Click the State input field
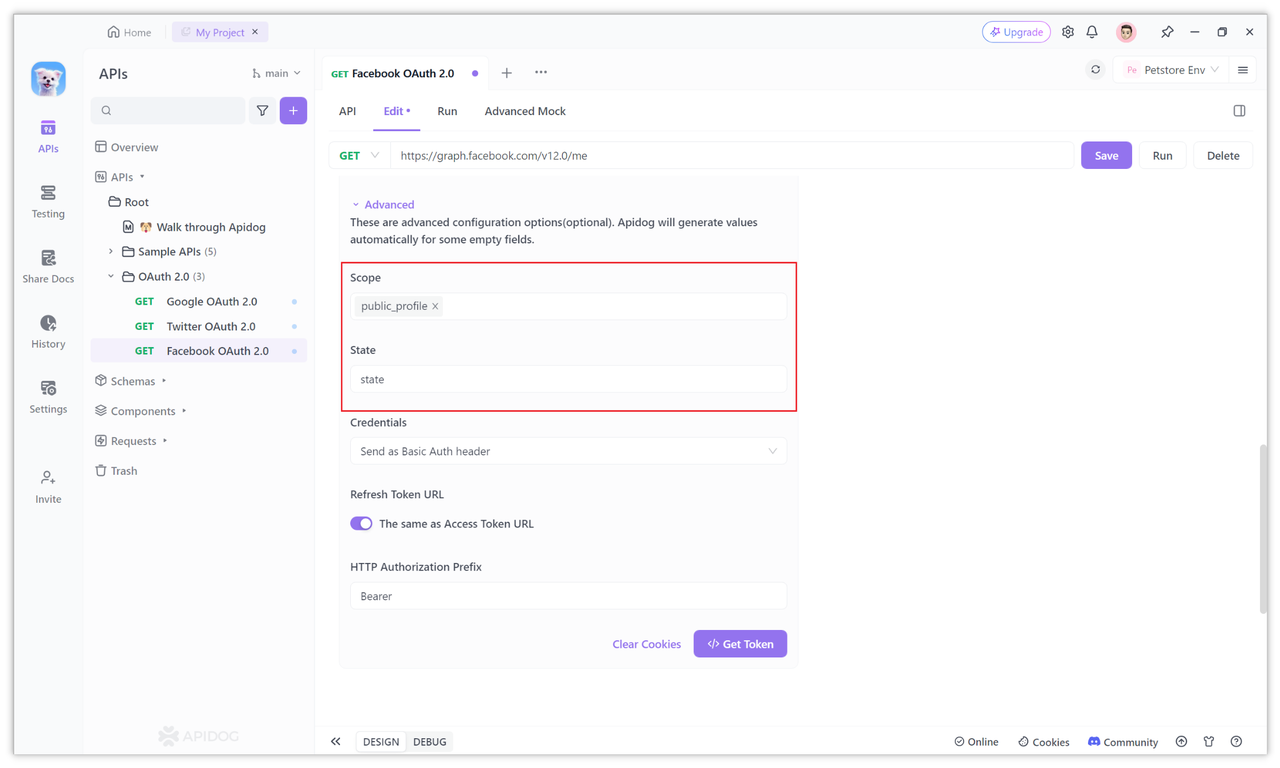 pos(568,379)
